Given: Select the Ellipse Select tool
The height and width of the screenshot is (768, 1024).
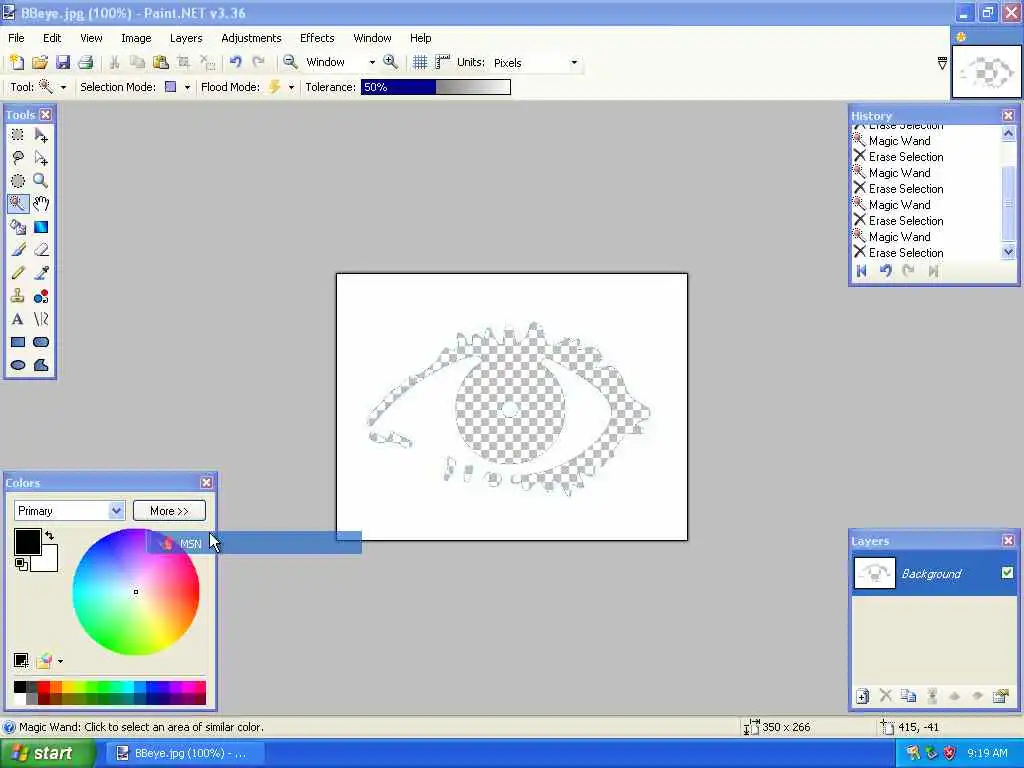Looking at the screenshot, I should 18,181.
